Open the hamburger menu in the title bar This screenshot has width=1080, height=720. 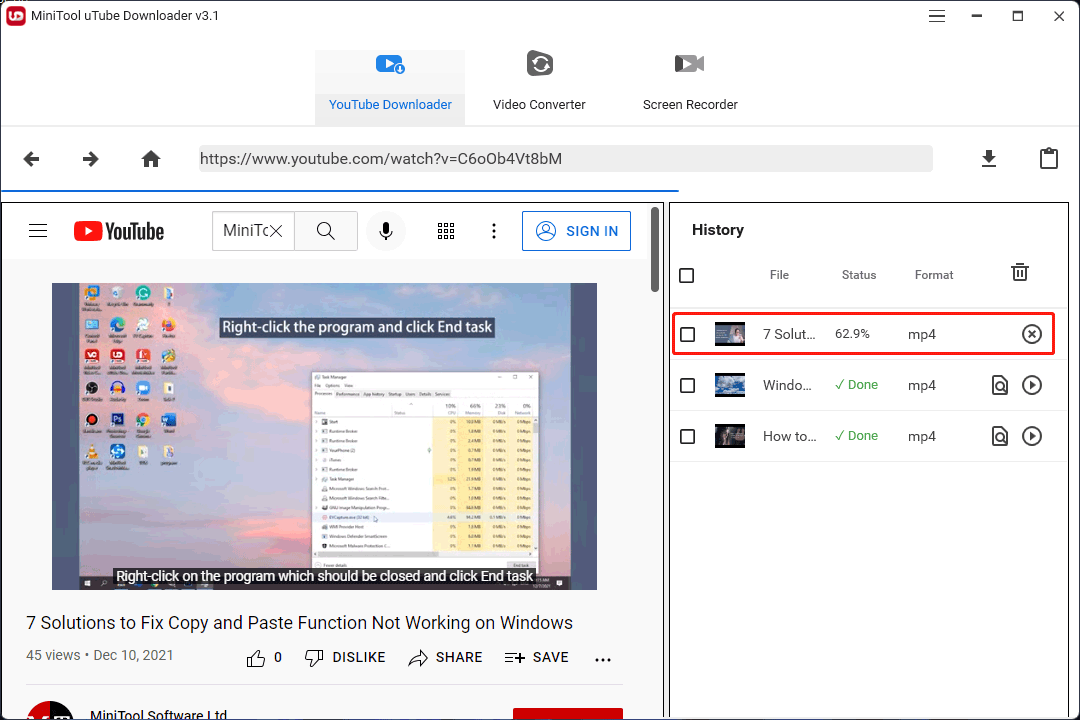point(936,16)
